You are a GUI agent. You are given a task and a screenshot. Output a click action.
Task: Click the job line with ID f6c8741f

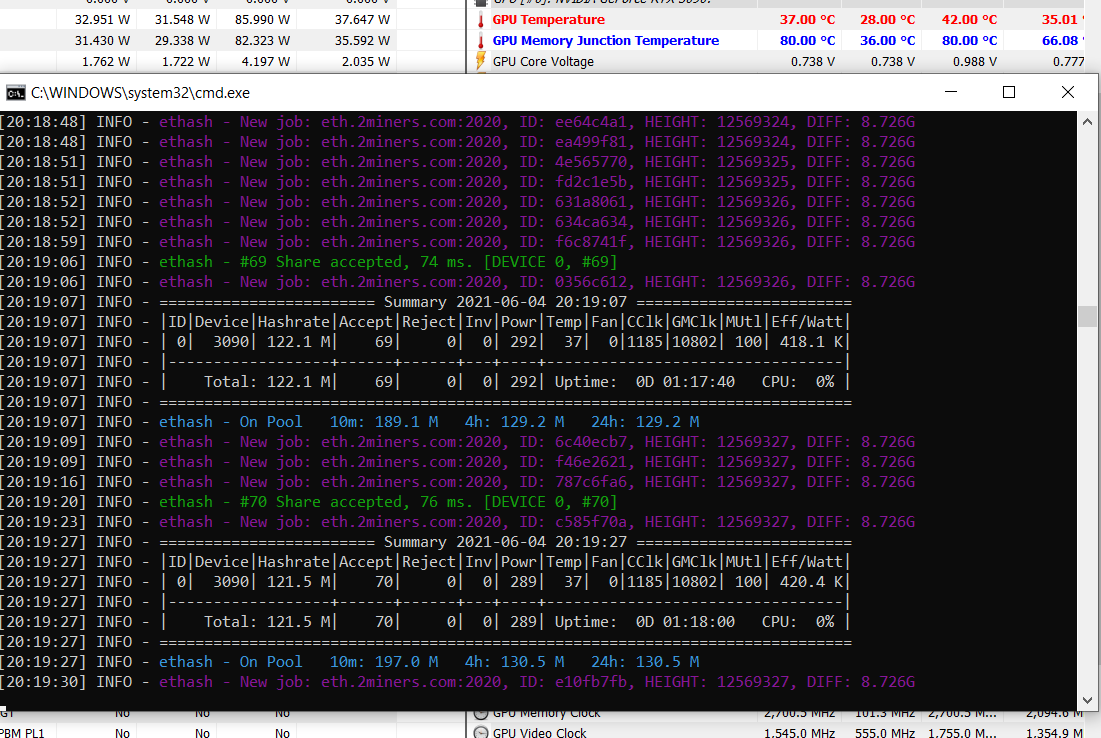click(x=458, y=242)
